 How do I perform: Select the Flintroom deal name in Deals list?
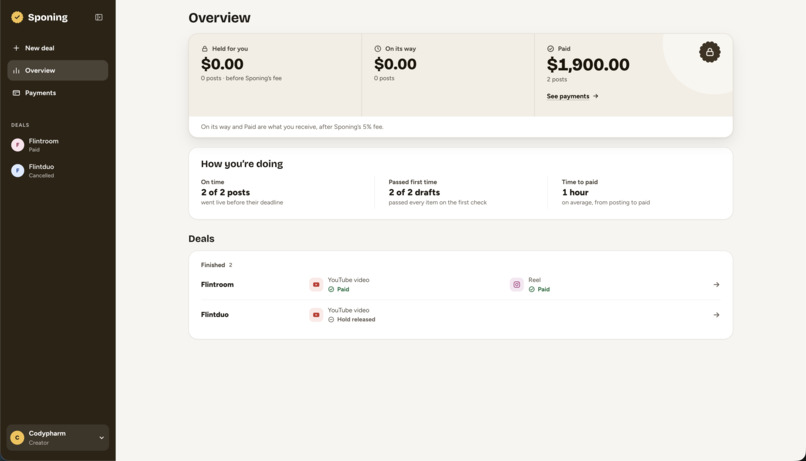click(217, 285)
